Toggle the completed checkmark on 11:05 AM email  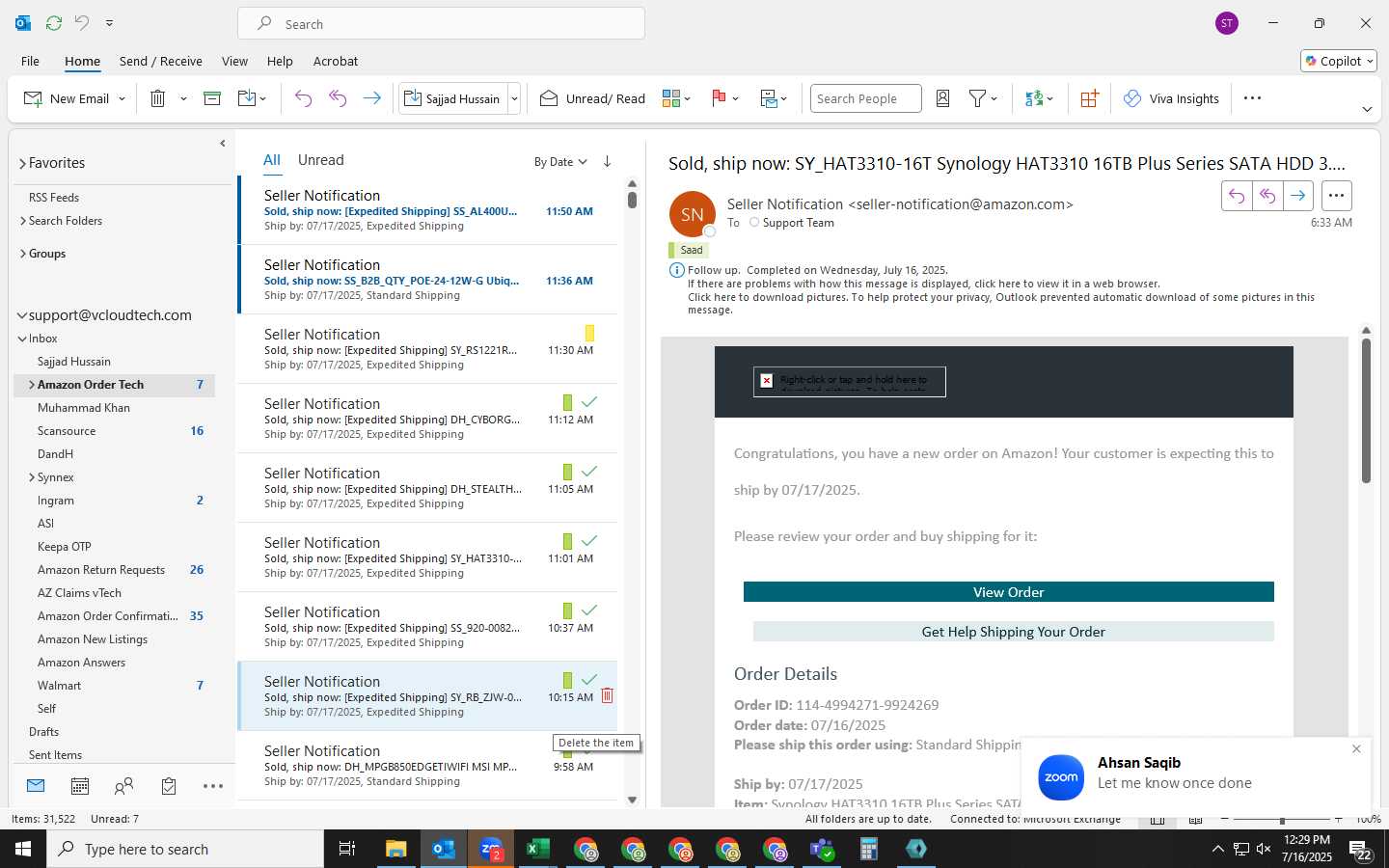click(589, 471)
